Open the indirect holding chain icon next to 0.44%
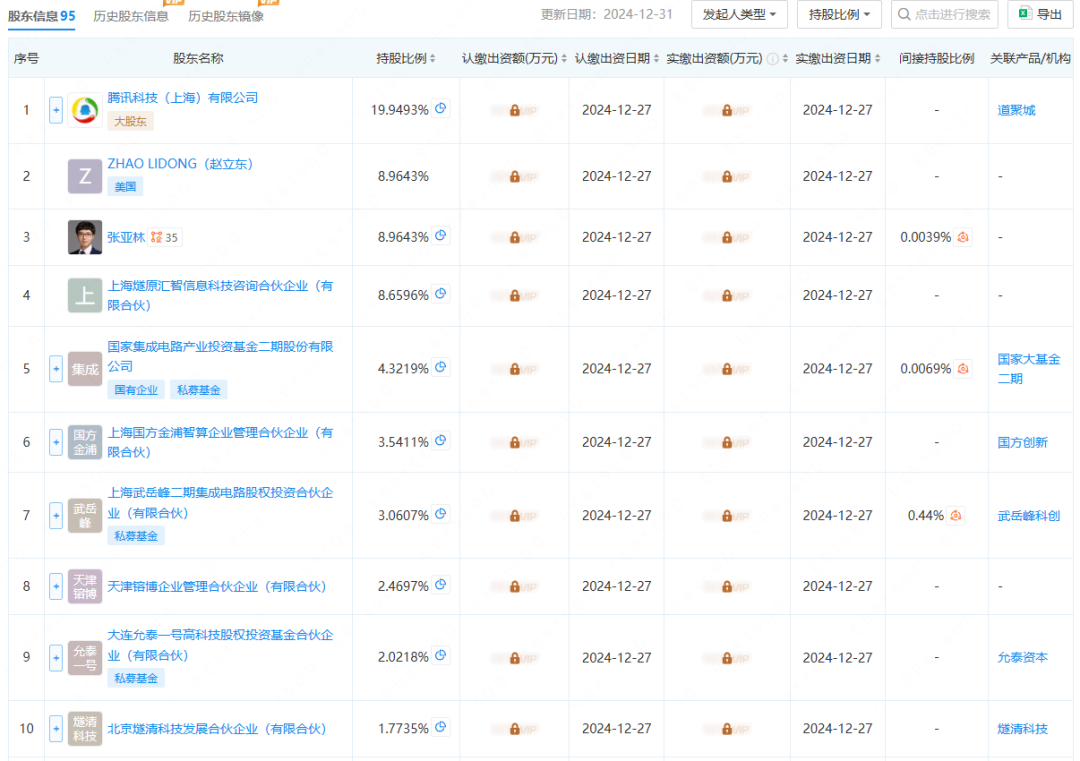This screenshot has width=1080, height=761. click(x=955, y=515)
